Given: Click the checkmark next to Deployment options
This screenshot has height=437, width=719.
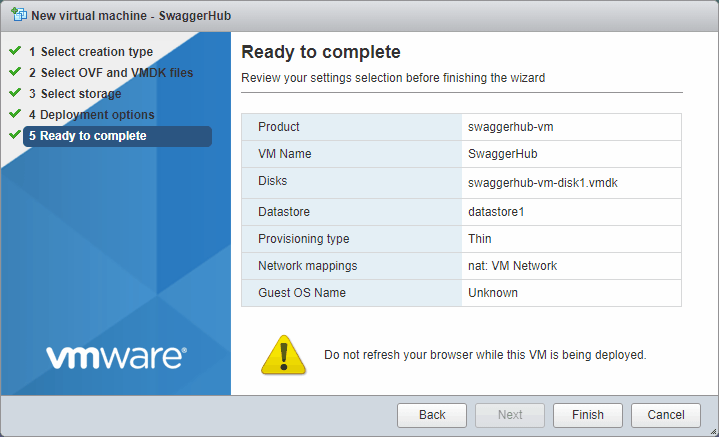Looking at the screenshot, I should click(14, 114).
